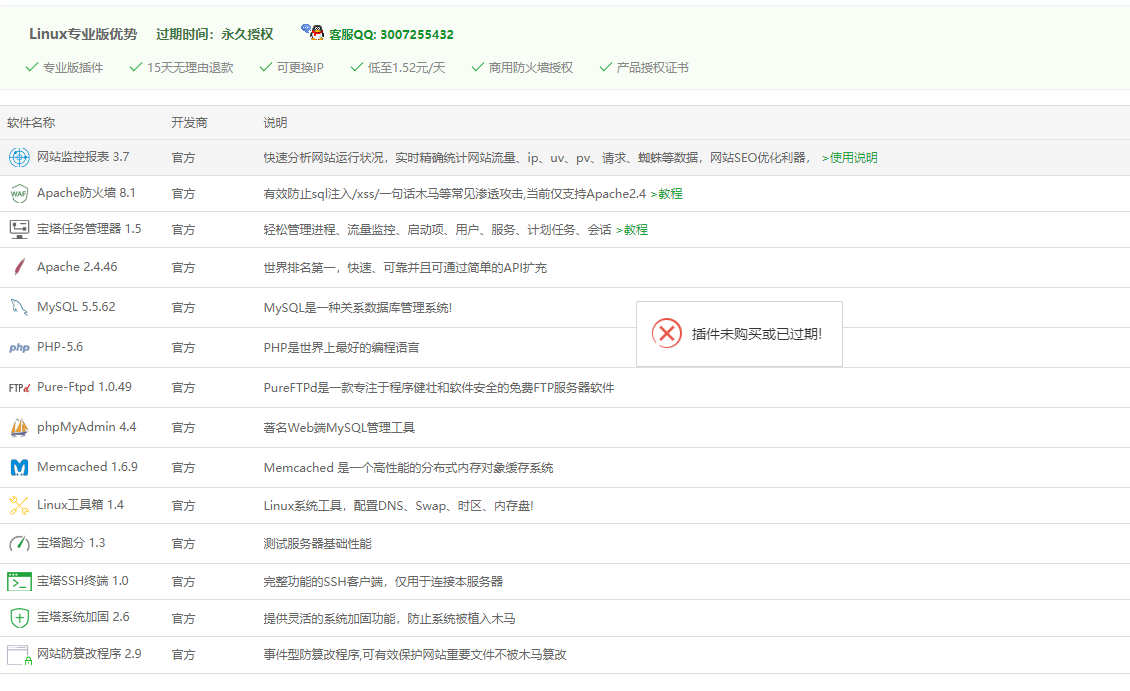This screenshot has height=691, width=1130.
Task: Click the 宝塔系统加固 shield icon
Action: [x=19, y=618]
